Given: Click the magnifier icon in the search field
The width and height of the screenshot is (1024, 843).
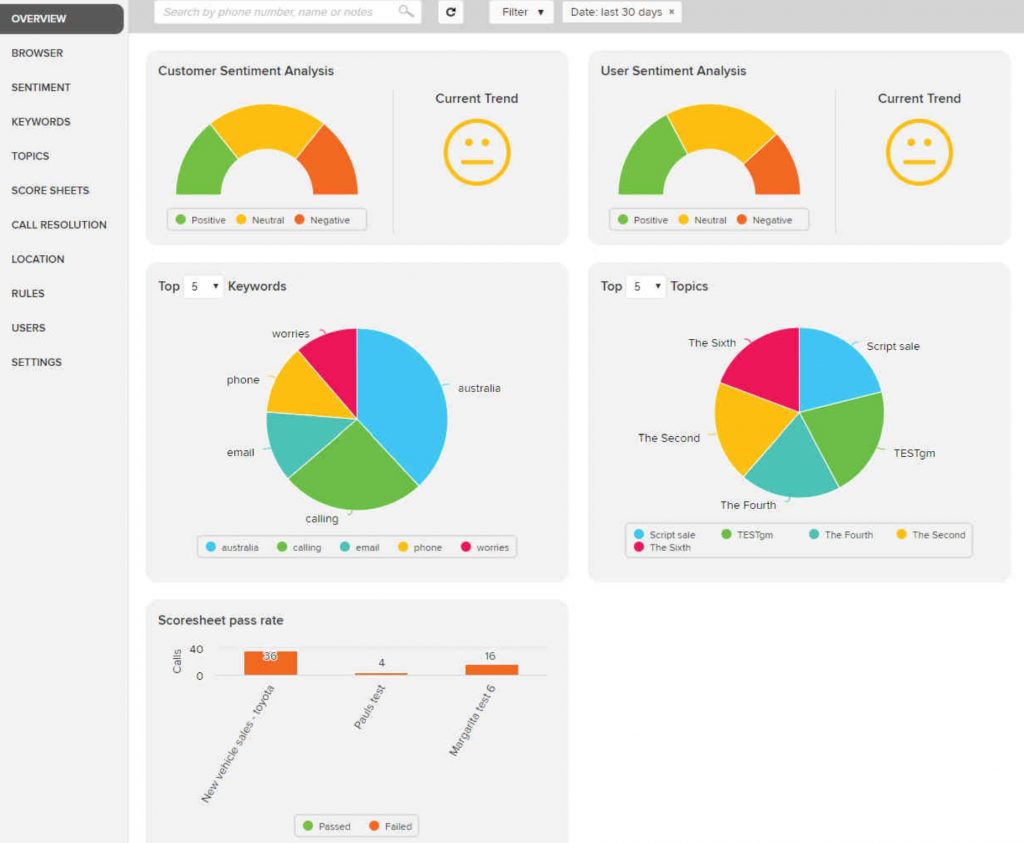Looking at the screenshot, I should pyautogui.click(x=405, y=13).
